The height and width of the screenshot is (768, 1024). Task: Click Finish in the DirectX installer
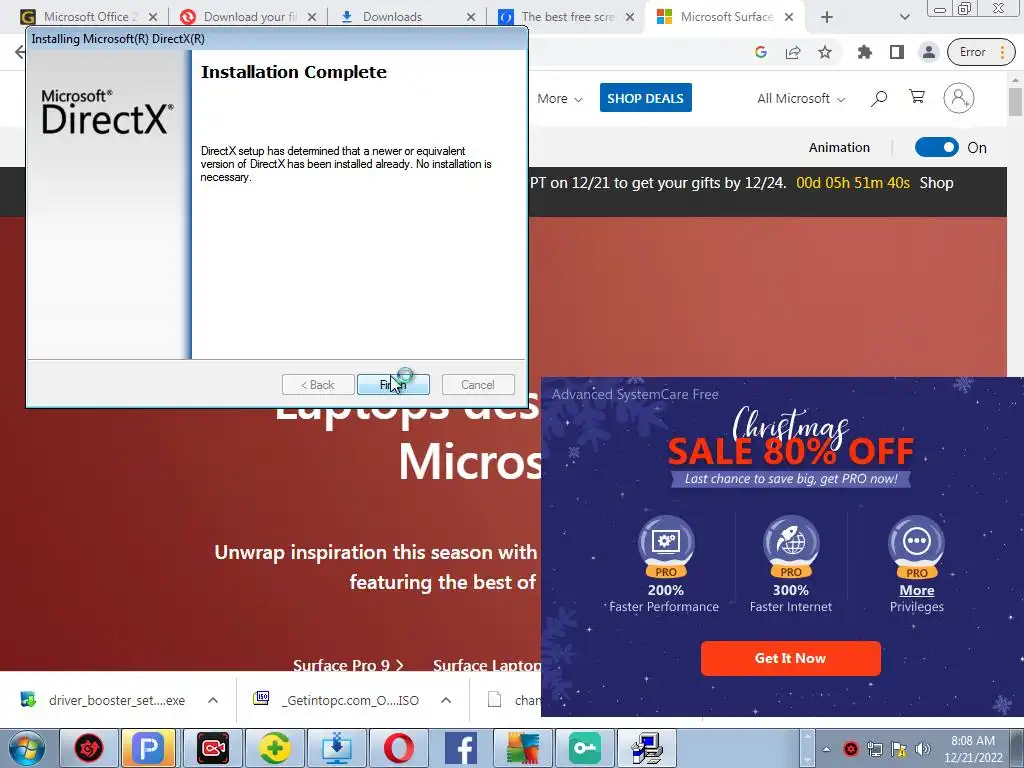393,385
